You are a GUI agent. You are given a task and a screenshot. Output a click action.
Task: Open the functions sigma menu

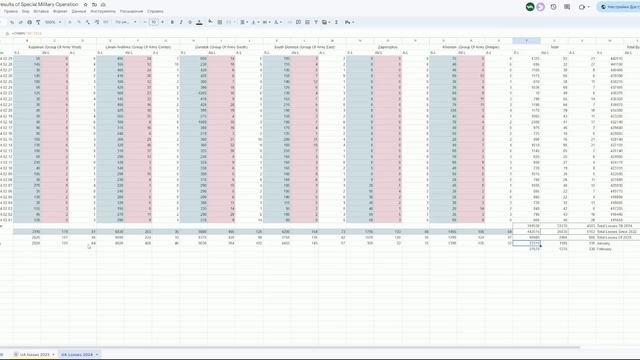336,22
